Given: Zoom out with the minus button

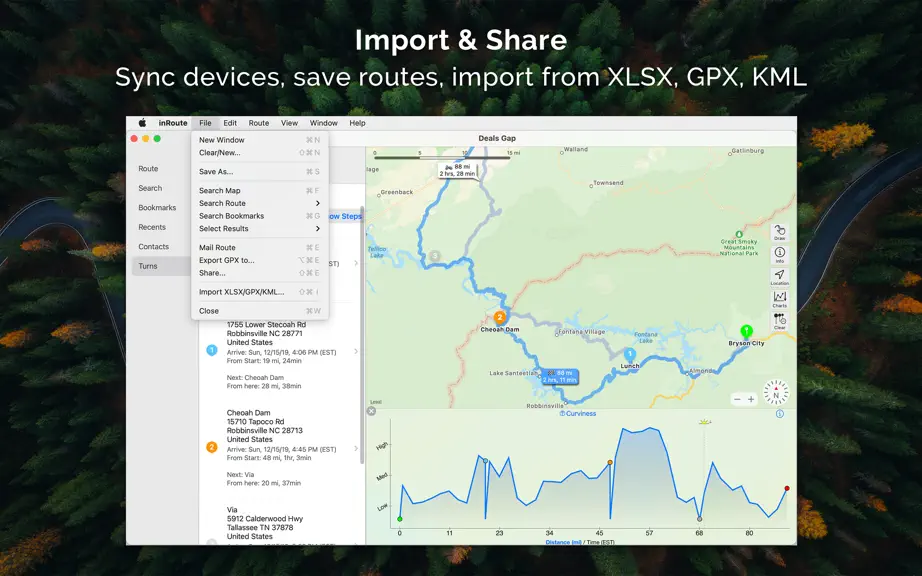Looking at the screenshot, I should pos(737,399).
